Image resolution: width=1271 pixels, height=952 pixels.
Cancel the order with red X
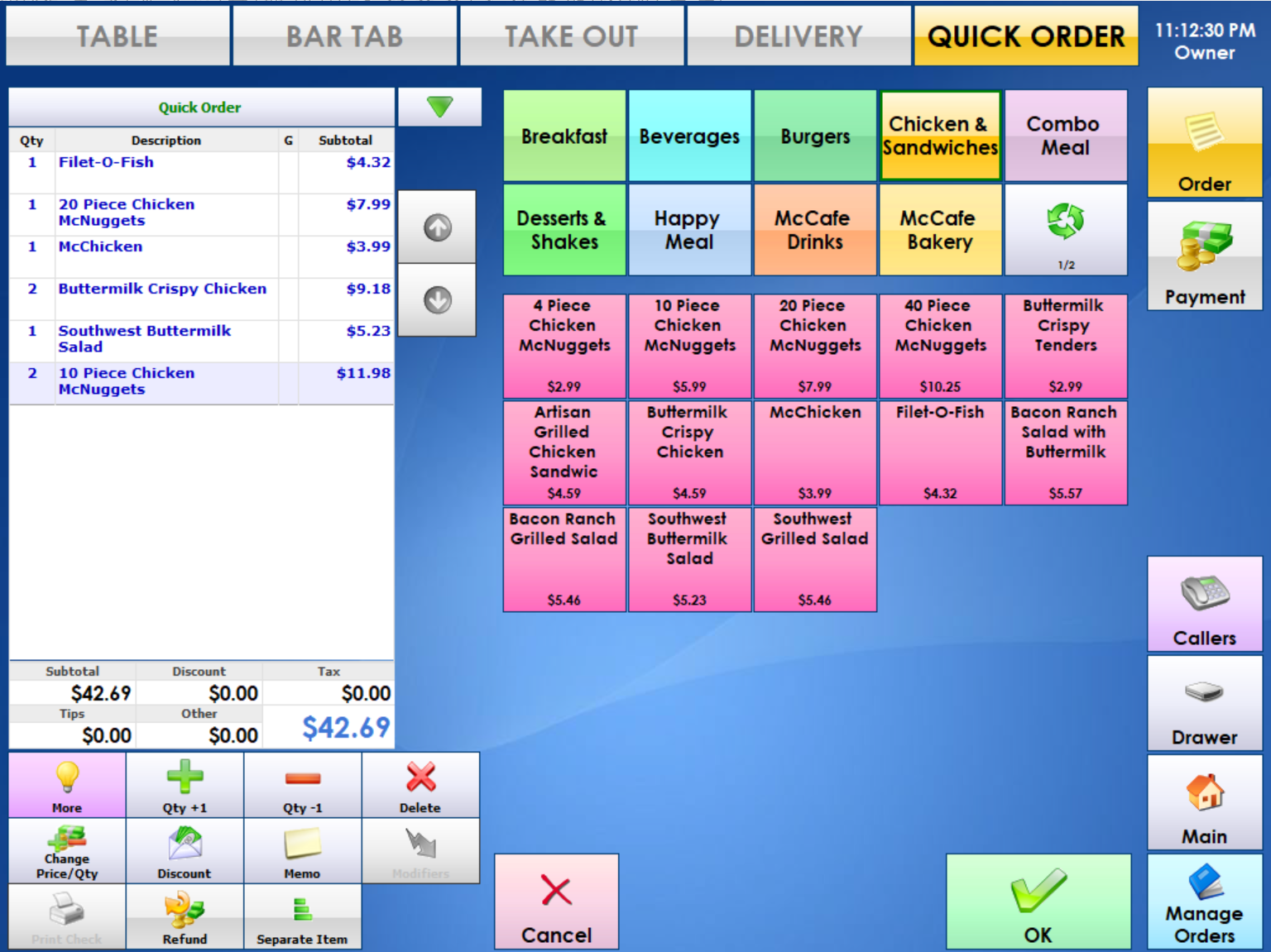[557, 902]
